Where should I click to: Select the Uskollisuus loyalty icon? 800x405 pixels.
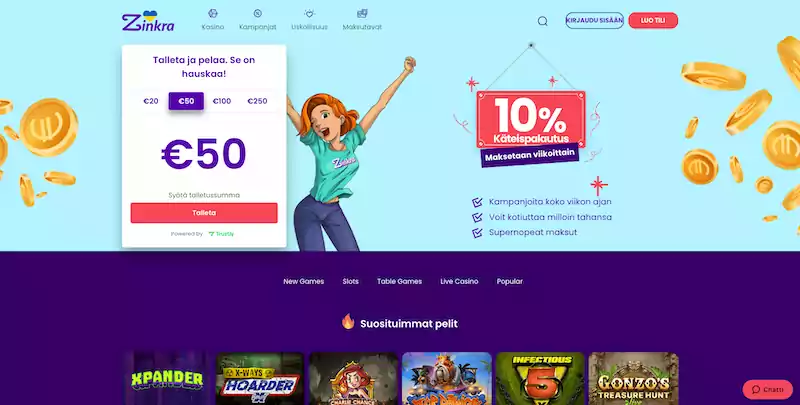309,13
